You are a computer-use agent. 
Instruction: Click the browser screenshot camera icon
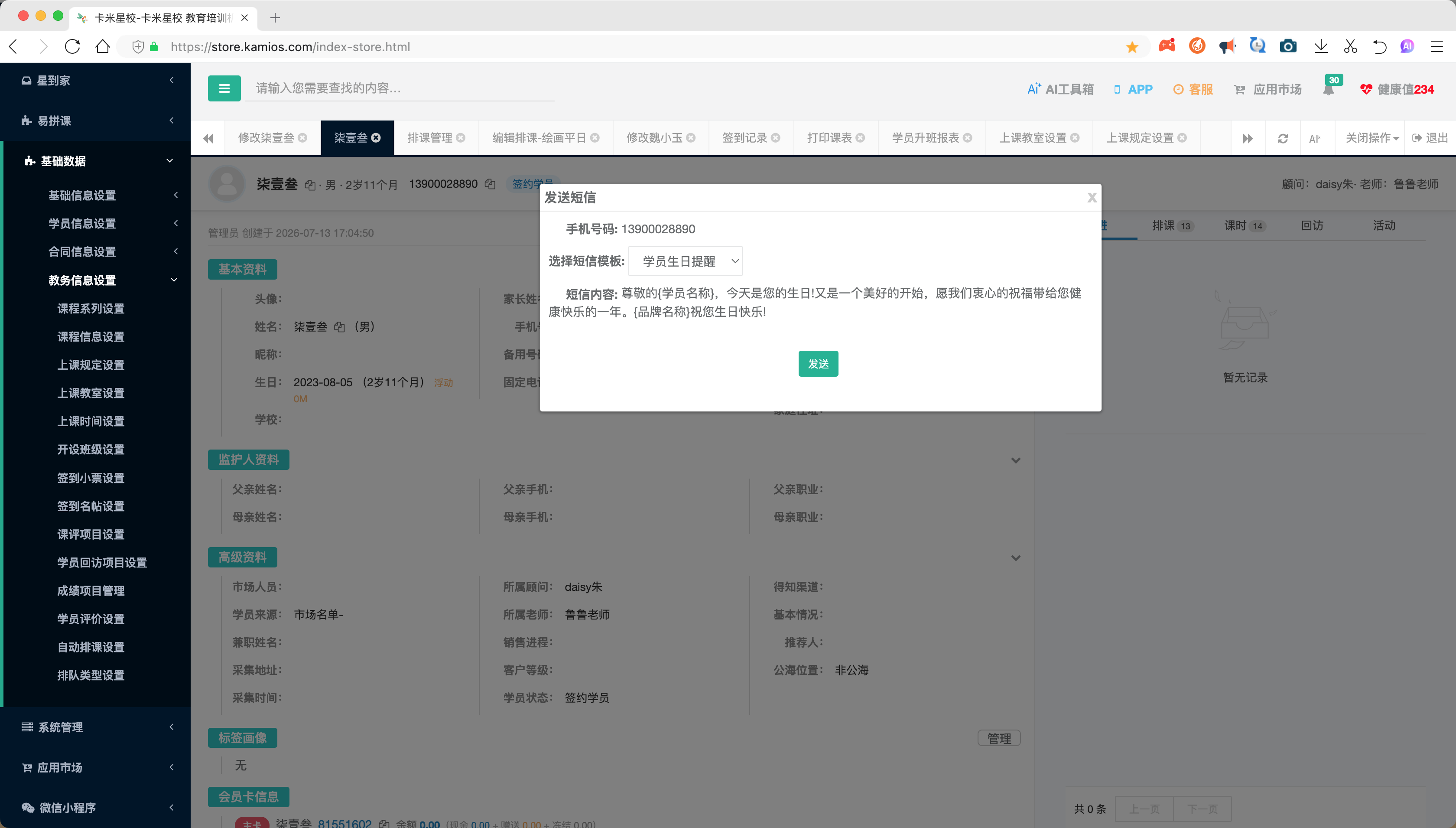point(1288,47)
